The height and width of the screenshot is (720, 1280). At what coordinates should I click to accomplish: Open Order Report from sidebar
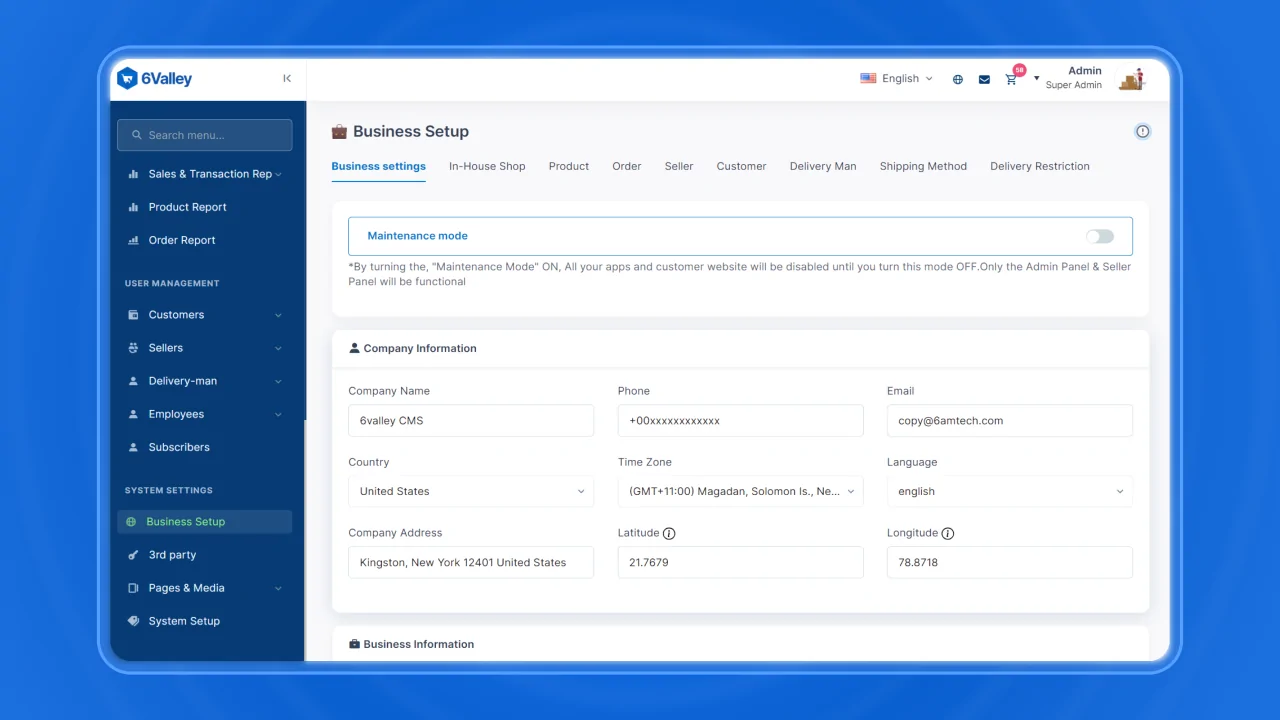[182, 240]
